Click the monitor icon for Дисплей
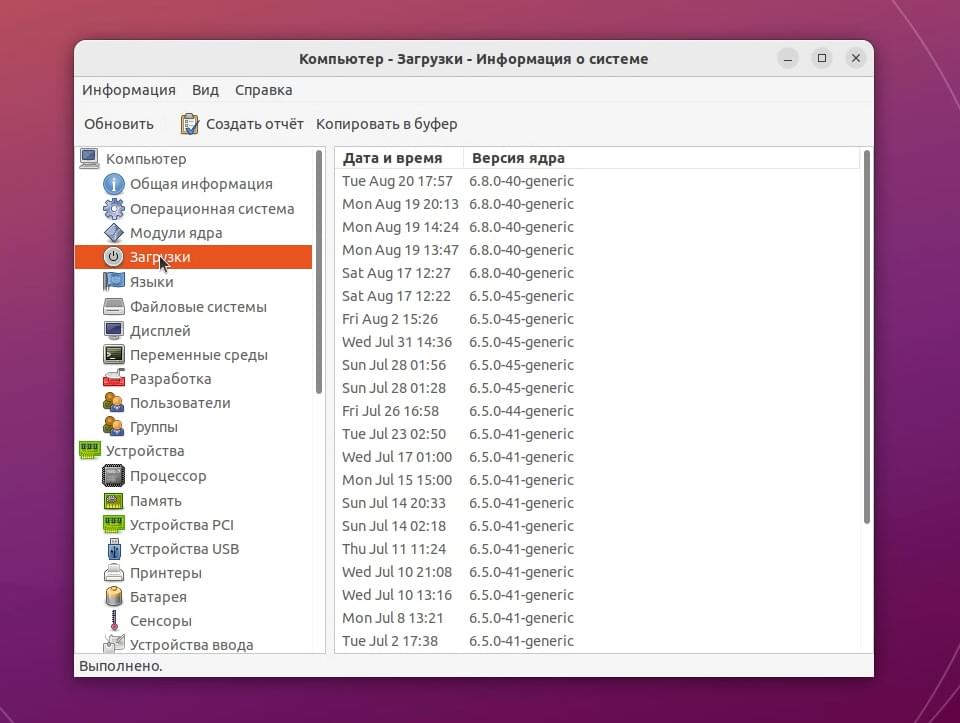960x723 pixels. (x=113, y=331)
